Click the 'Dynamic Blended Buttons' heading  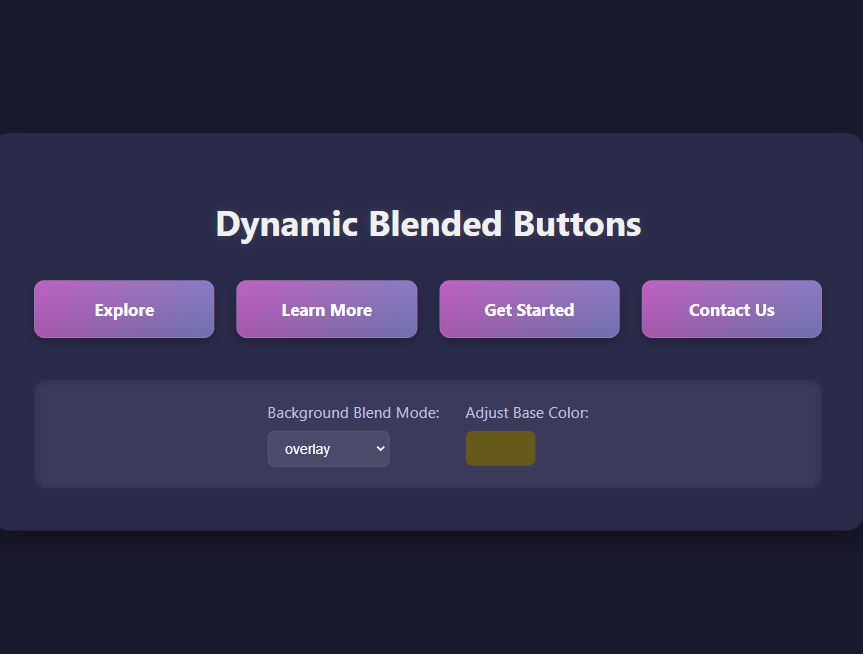pos(428,224)
